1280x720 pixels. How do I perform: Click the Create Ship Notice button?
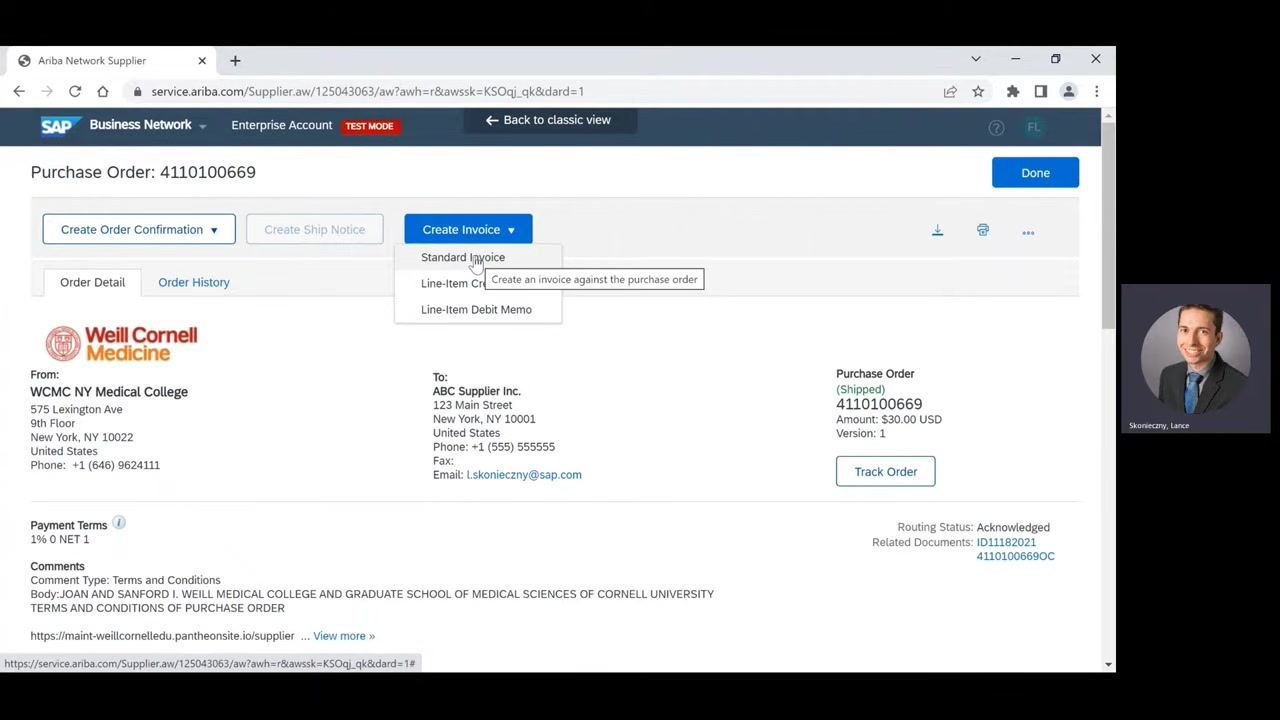coord(314,229)
